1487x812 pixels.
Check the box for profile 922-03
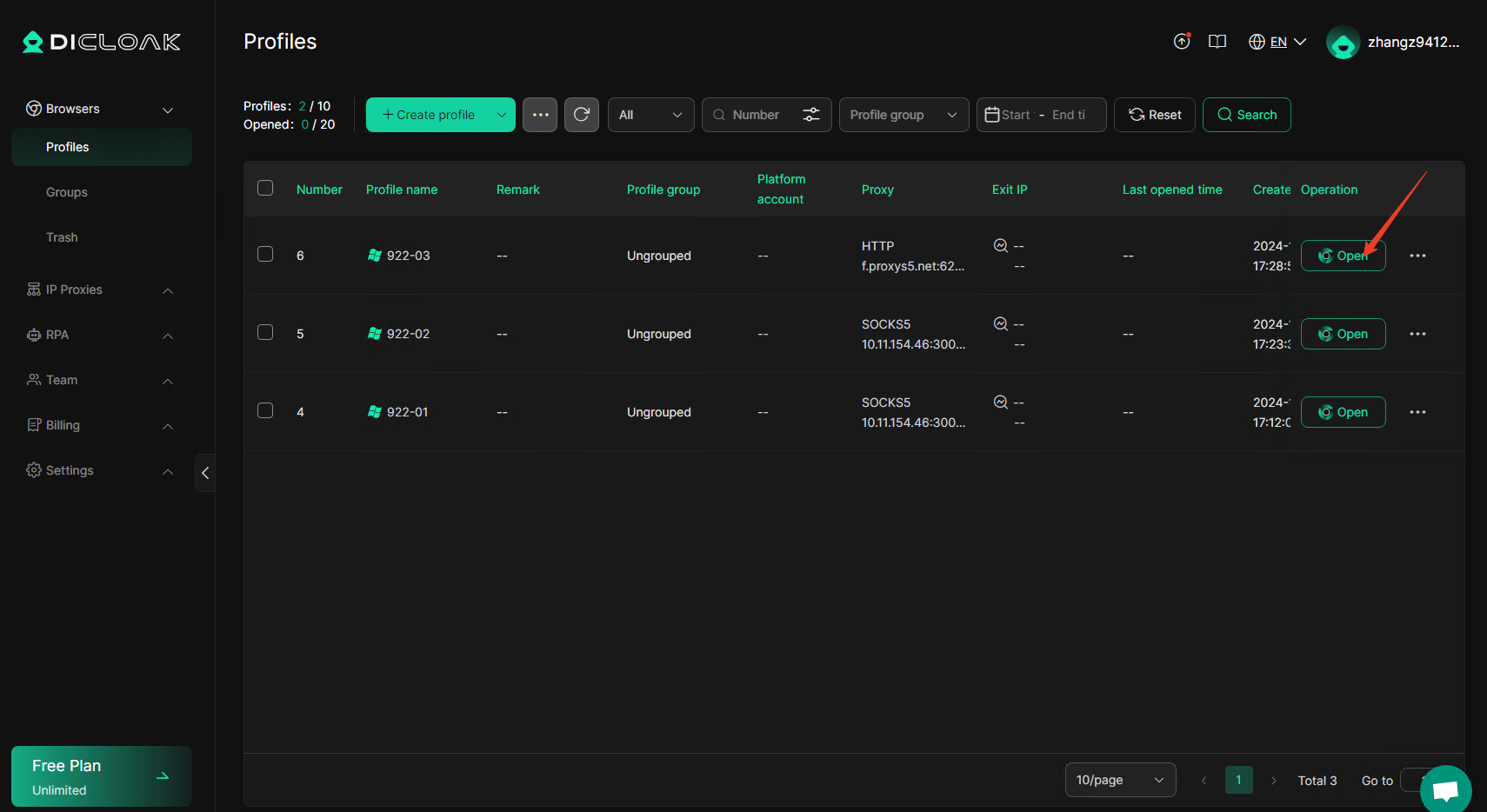tap(265, 255)
